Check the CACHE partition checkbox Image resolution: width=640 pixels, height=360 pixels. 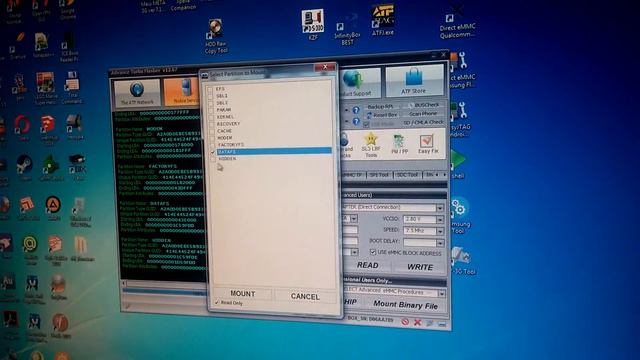point(212,131)
